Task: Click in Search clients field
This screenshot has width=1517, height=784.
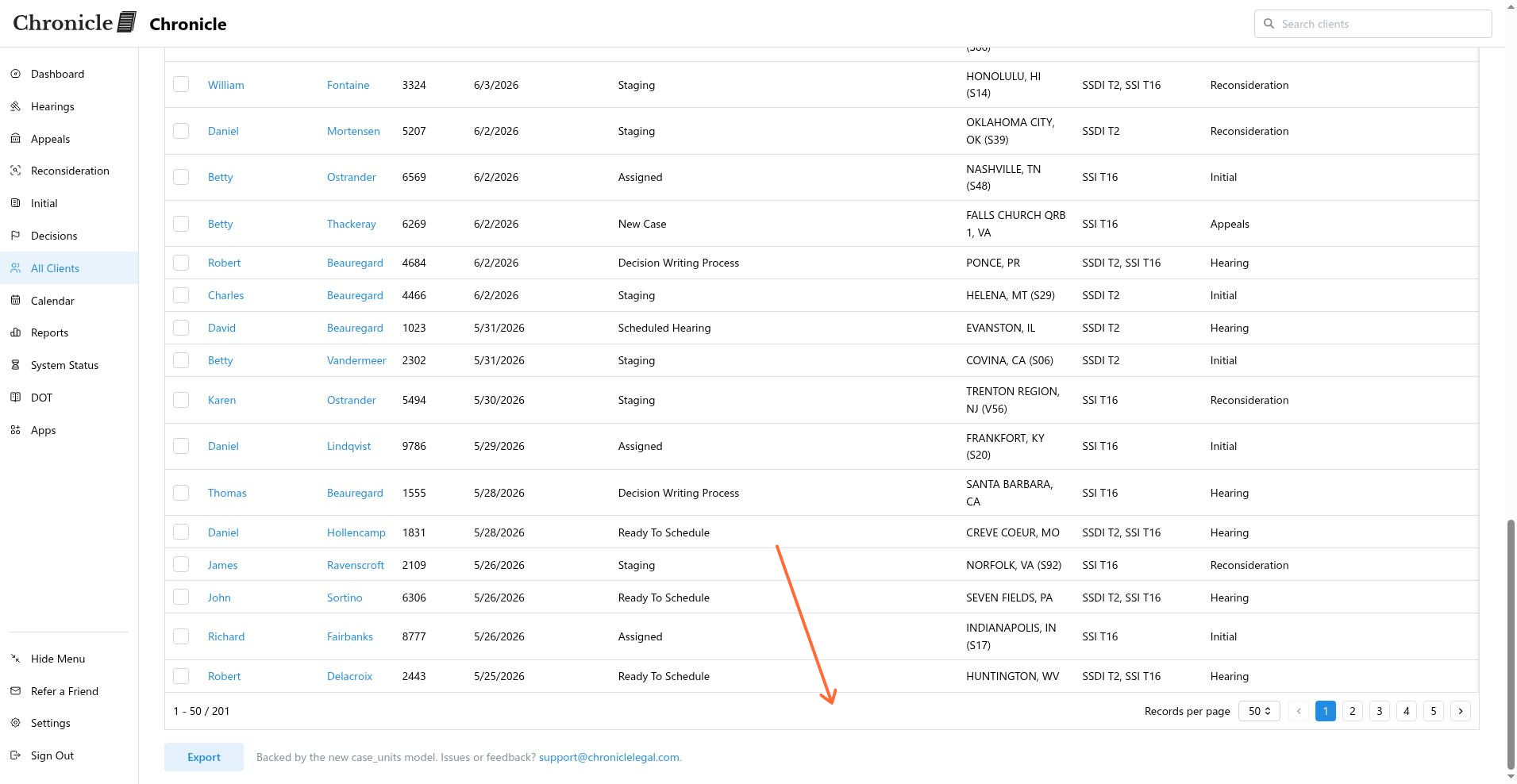Action: coord(1373,24)
